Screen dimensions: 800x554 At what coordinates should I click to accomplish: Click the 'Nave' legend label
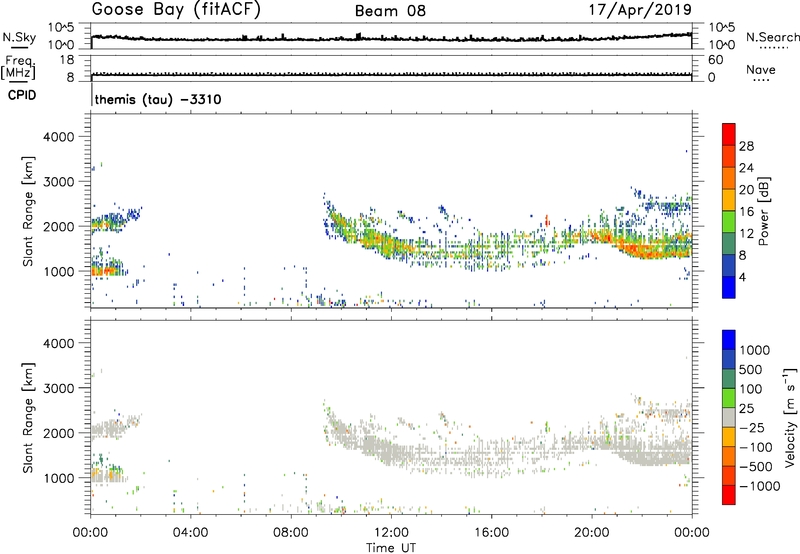click(x=760, y=69)
